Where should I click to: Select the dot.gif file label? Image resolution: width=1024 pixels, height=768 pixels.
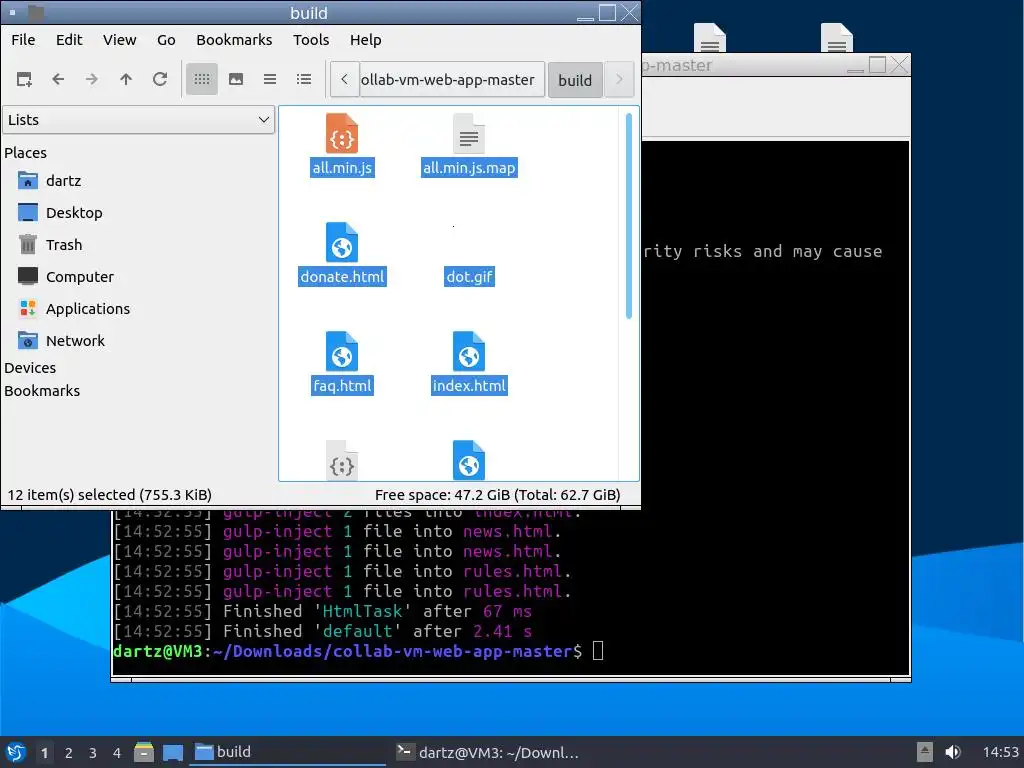470,277
